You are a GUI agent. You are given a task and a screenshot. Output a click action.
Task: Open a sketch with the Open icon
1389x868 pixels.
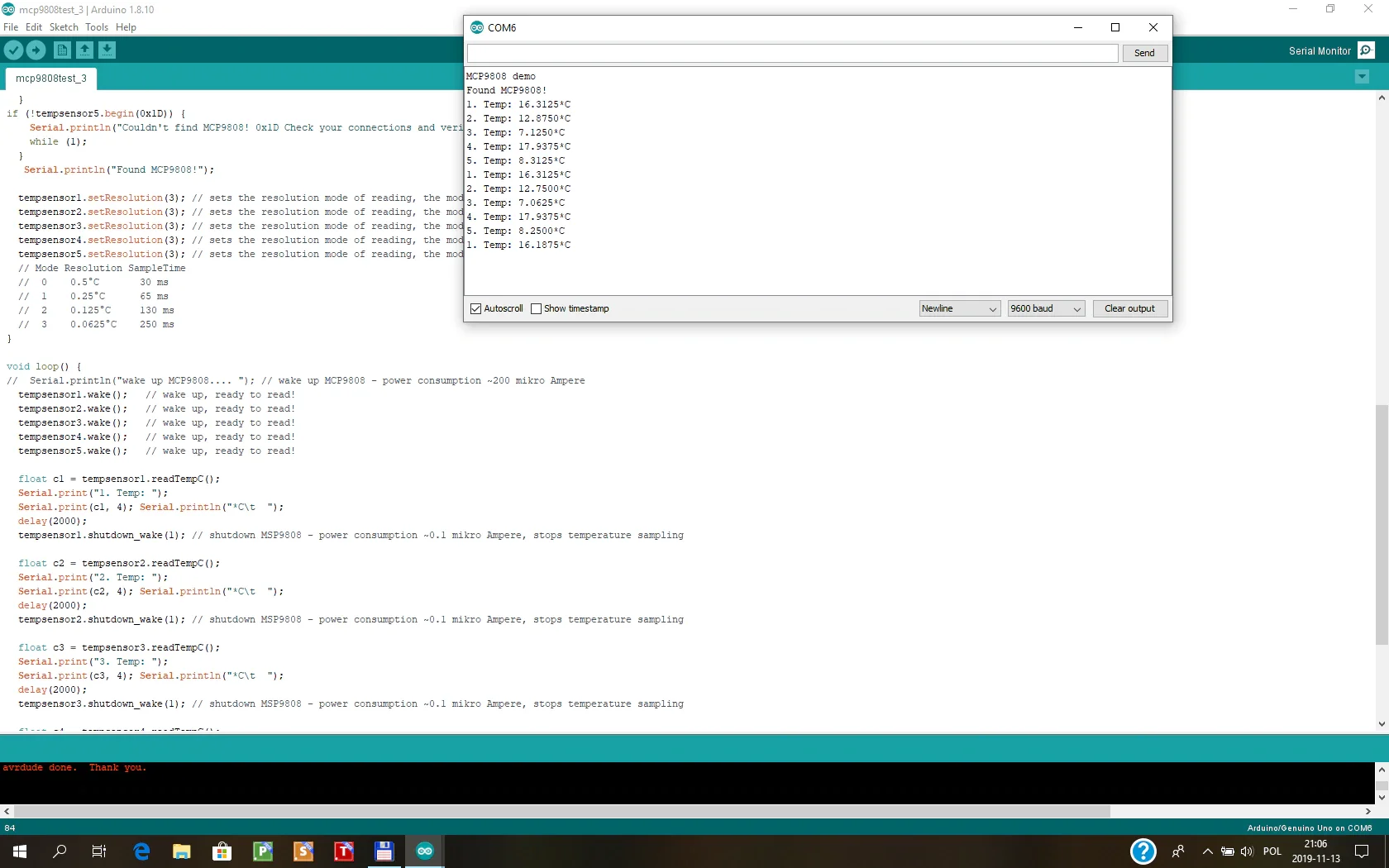[x=84, y=50]
